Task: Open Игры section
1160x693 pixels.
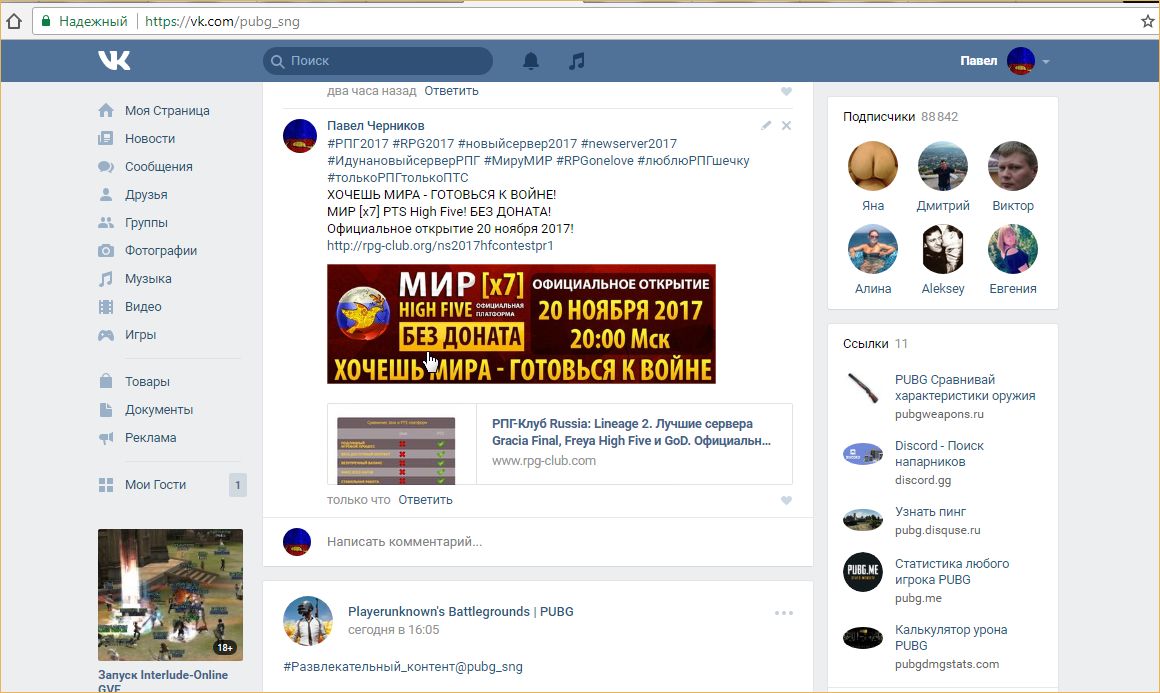Action: click(x=141, y=335)
